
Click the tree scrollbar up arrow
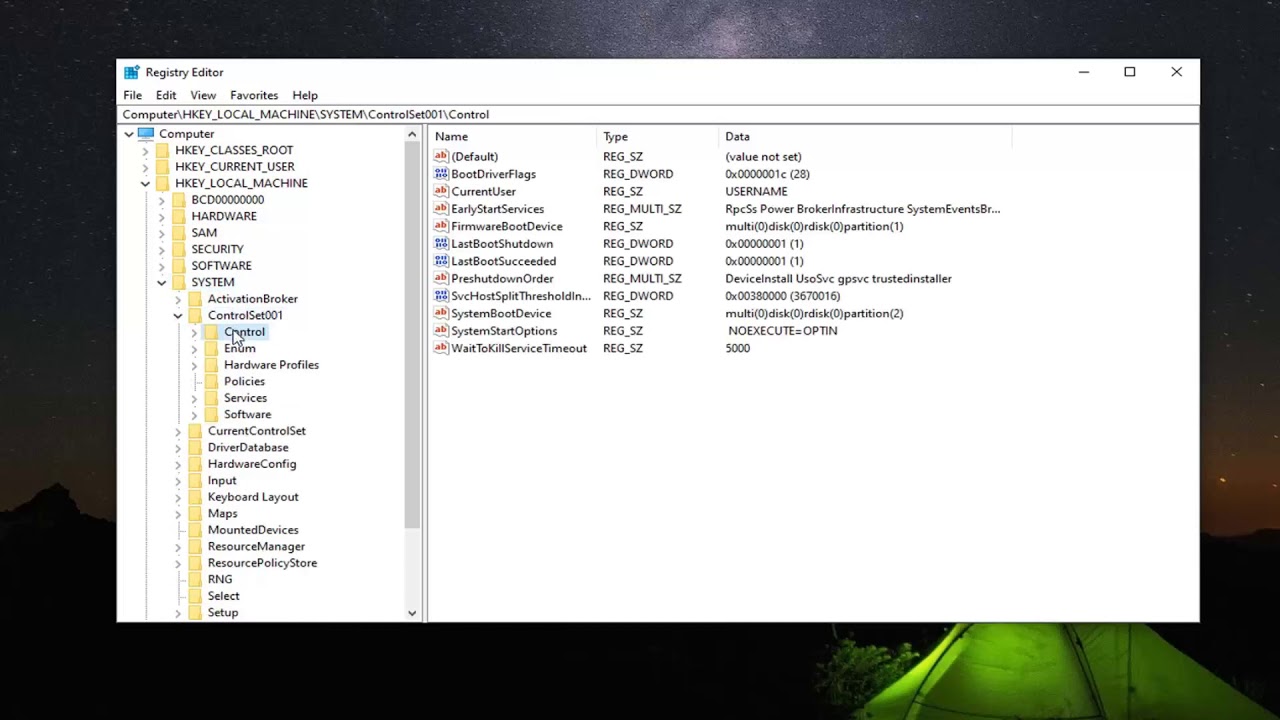[412, 134]
